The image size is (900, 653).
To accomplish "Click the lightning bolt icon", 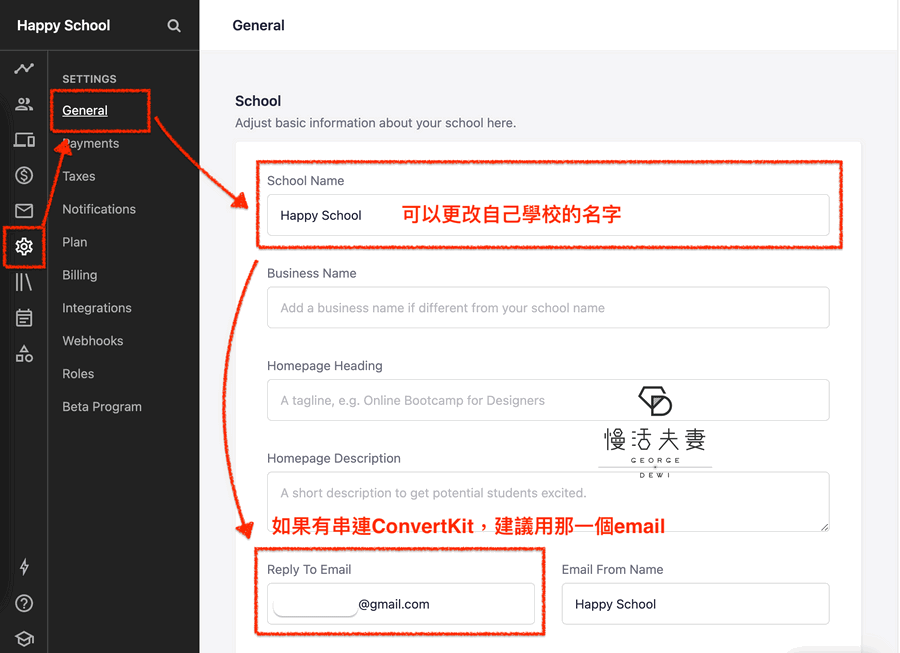I will [24, 567].
